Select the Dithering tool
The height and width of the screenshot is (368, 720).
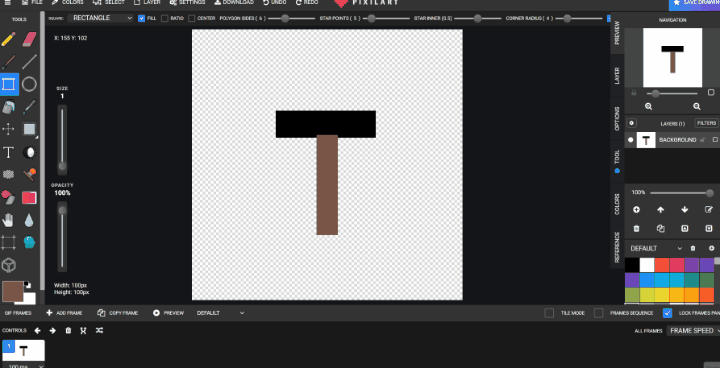coord(8,175)
